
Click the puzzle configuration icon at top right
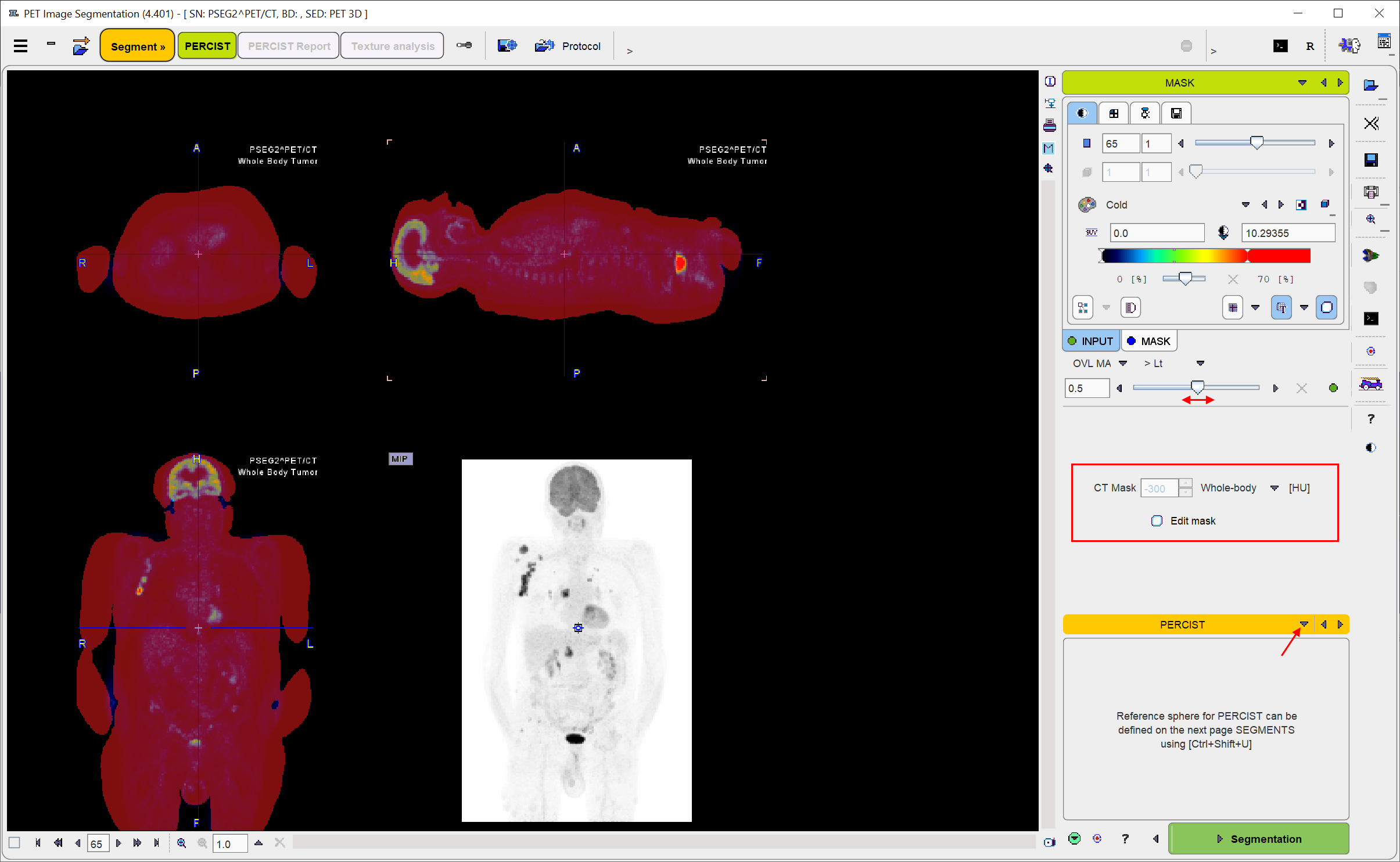[1349, 45]
